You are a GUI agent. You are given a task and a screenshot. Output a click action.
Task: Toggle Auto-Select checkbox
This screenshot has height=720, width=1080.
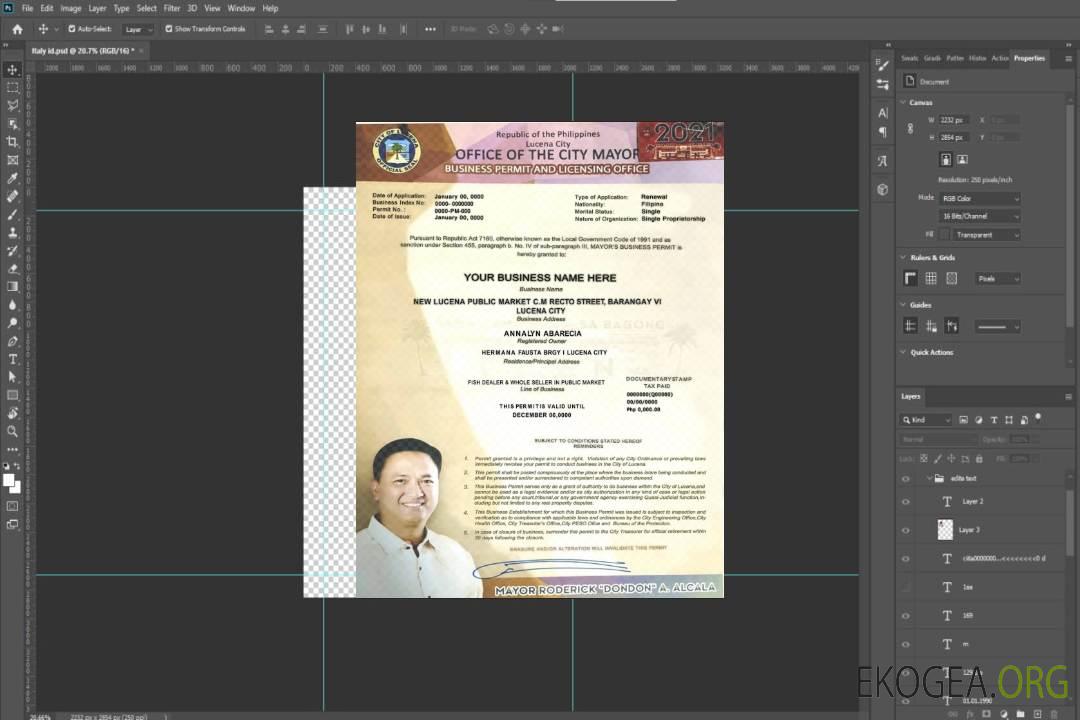(x=72, y=29)
